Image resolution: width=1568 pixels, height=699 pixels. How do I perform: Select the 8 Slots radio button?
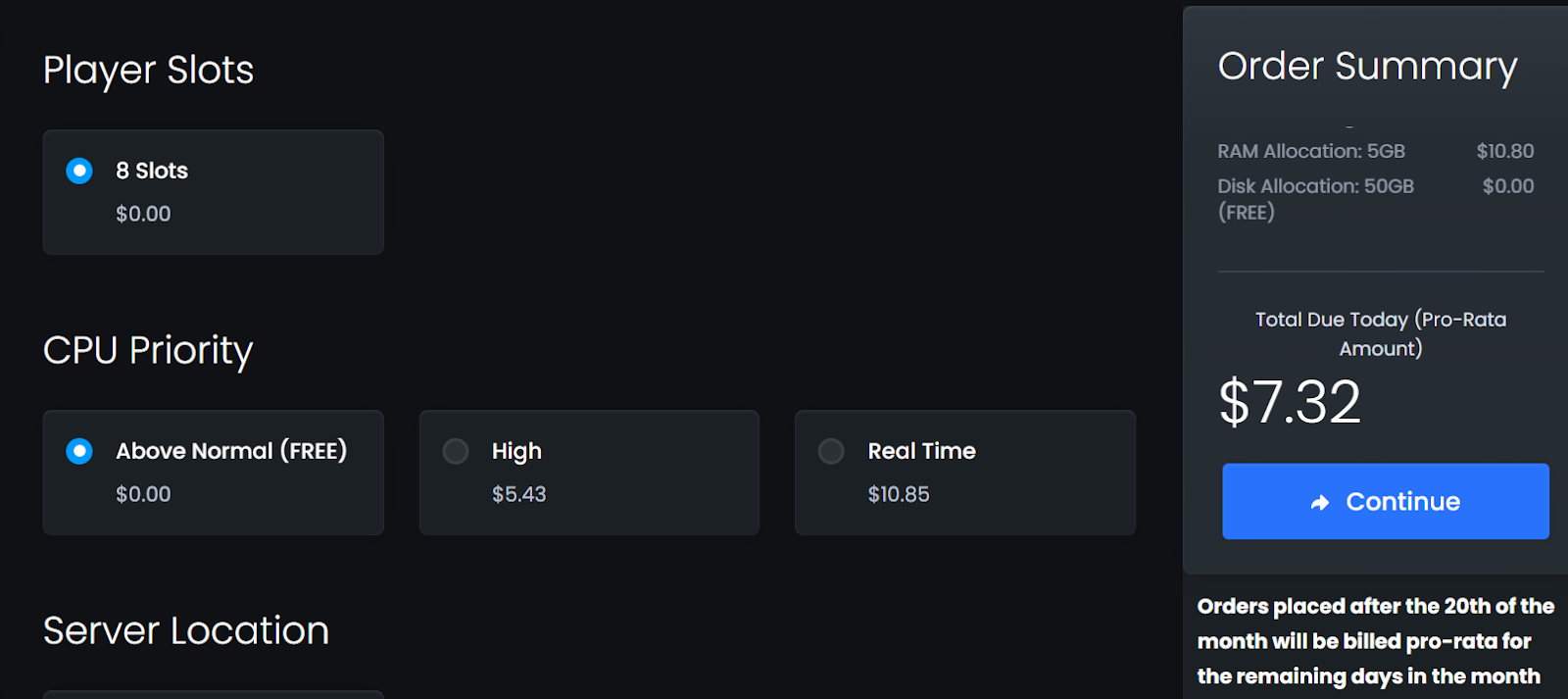(79, 171)
